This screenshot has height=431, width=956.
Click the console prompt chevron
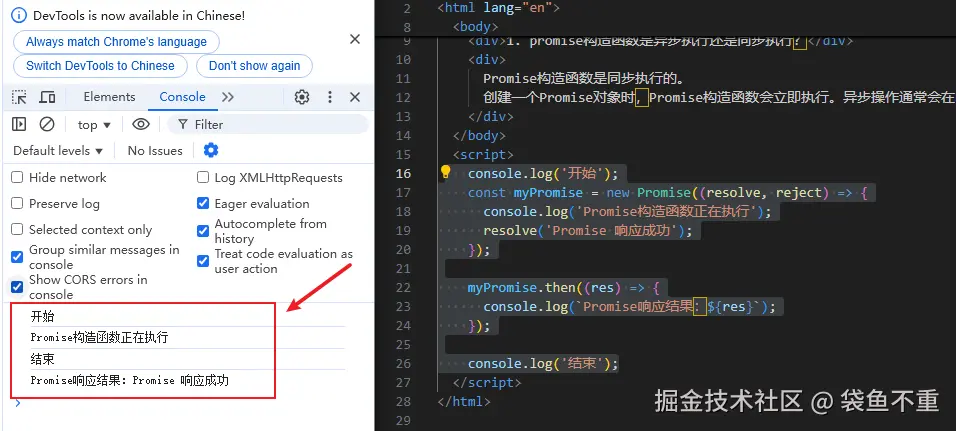pos(18,402)
